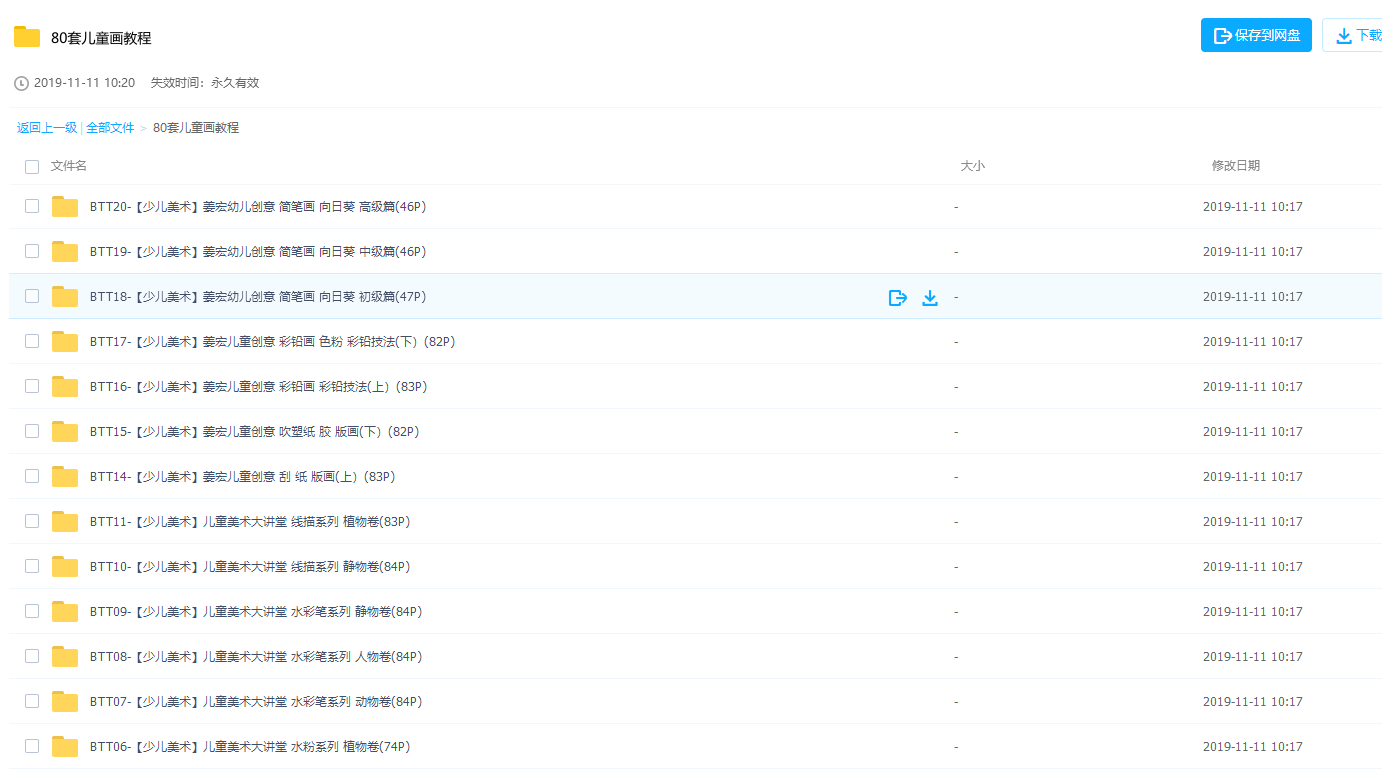Check the box for BTT07 动物卷

(x=32, y=701)
